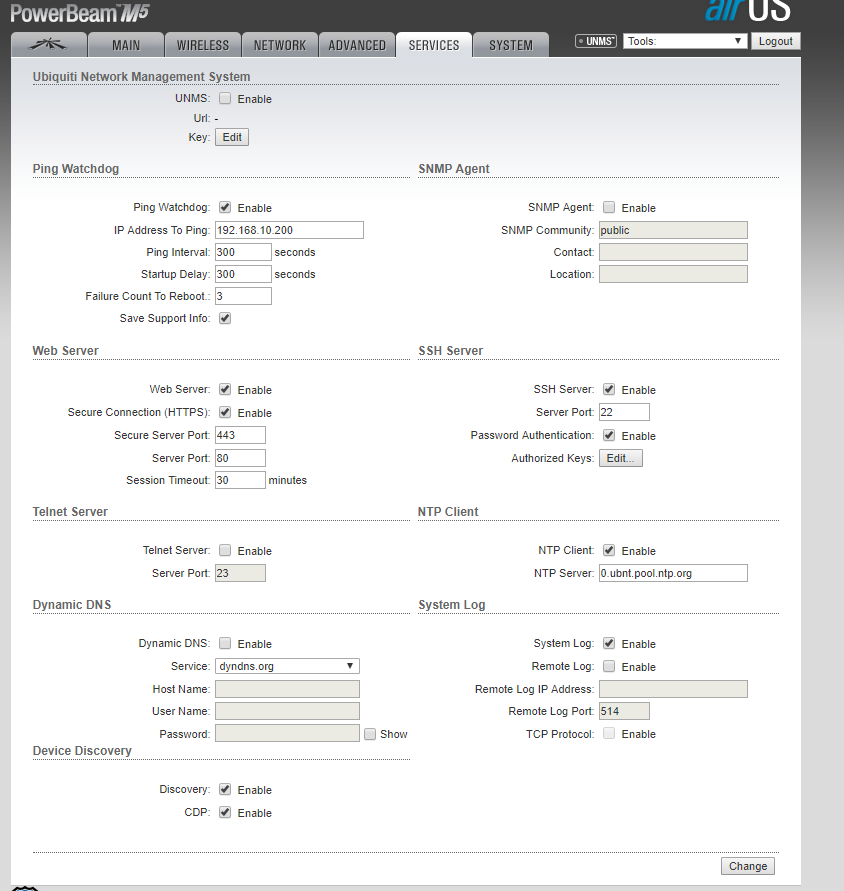Open the SYSTEM tab
The image size is (844, 891).
coord(511,45)
